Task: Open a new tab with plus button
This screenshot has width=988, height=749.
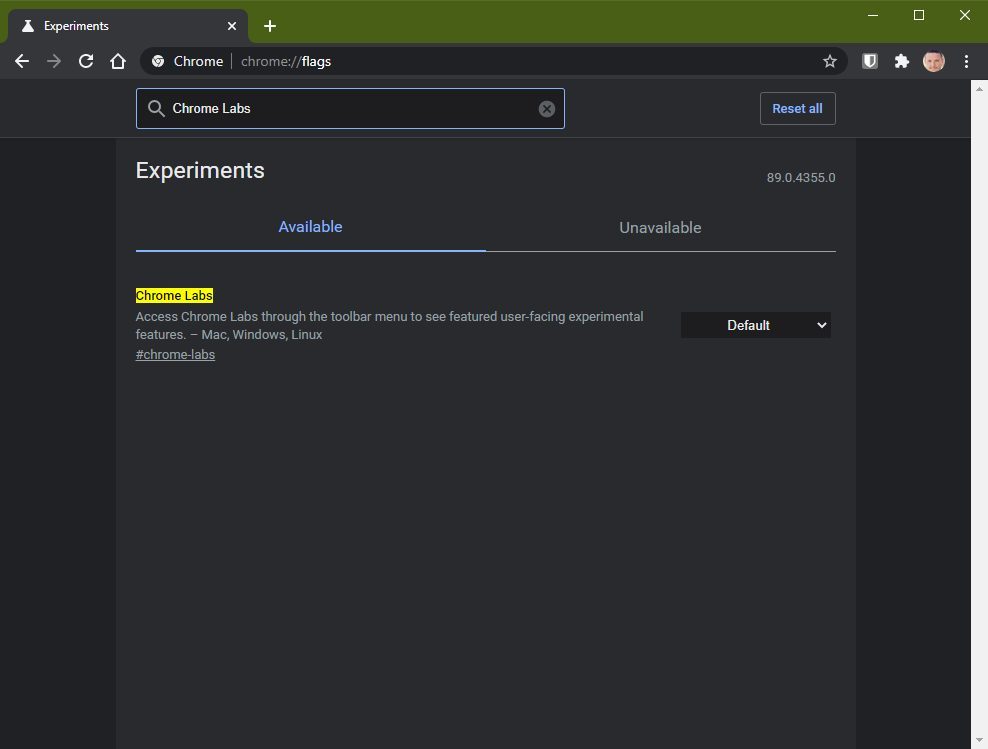Action: (270, 26)
